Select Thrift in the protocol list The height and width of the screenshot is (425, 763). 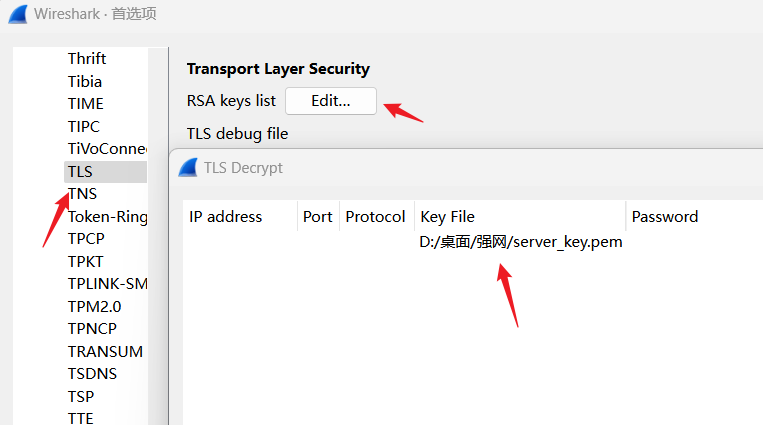87,59
